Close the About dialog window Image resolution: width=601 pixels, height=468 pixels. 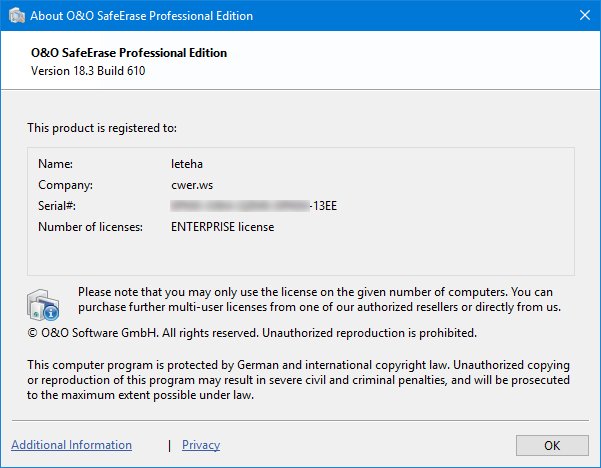[x=577, y=16]
